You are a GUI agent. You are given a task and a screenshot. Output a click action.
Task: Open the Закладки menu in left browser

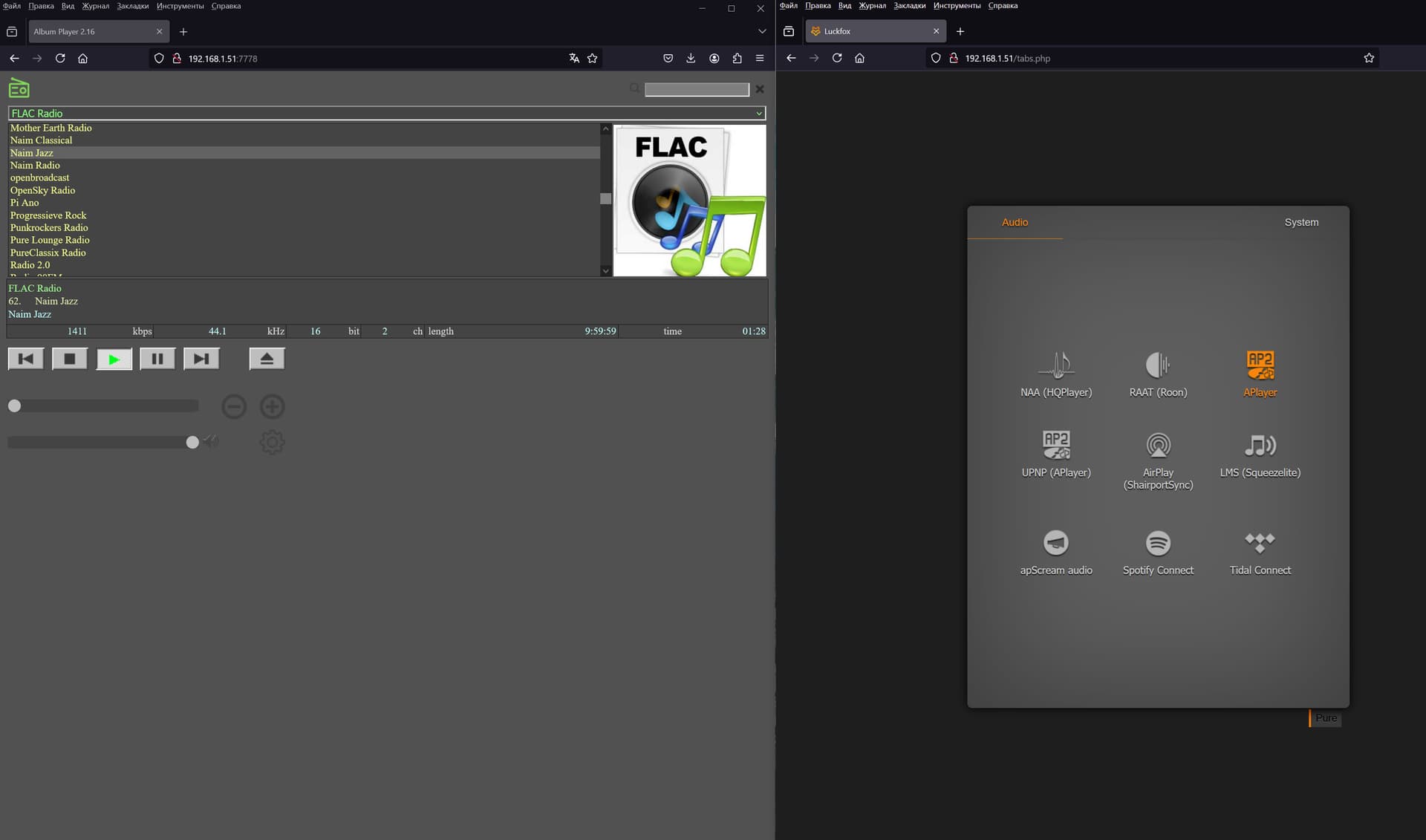coord(132,6)
